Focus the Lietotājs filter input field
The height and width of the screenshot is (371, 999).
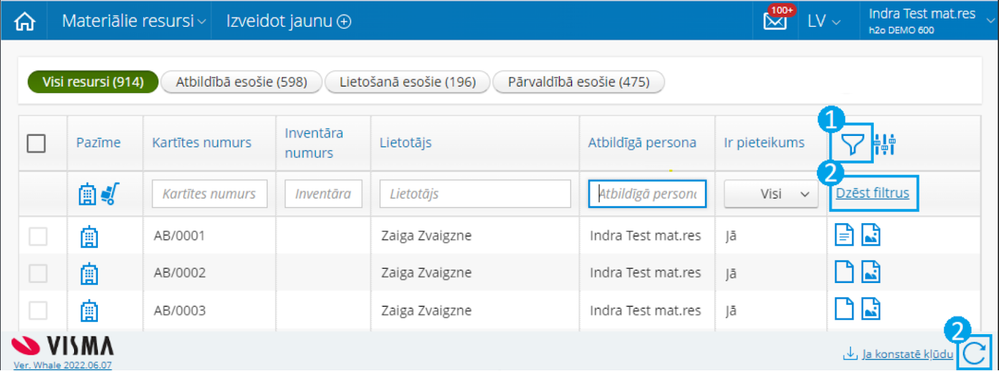coord(475,194)
